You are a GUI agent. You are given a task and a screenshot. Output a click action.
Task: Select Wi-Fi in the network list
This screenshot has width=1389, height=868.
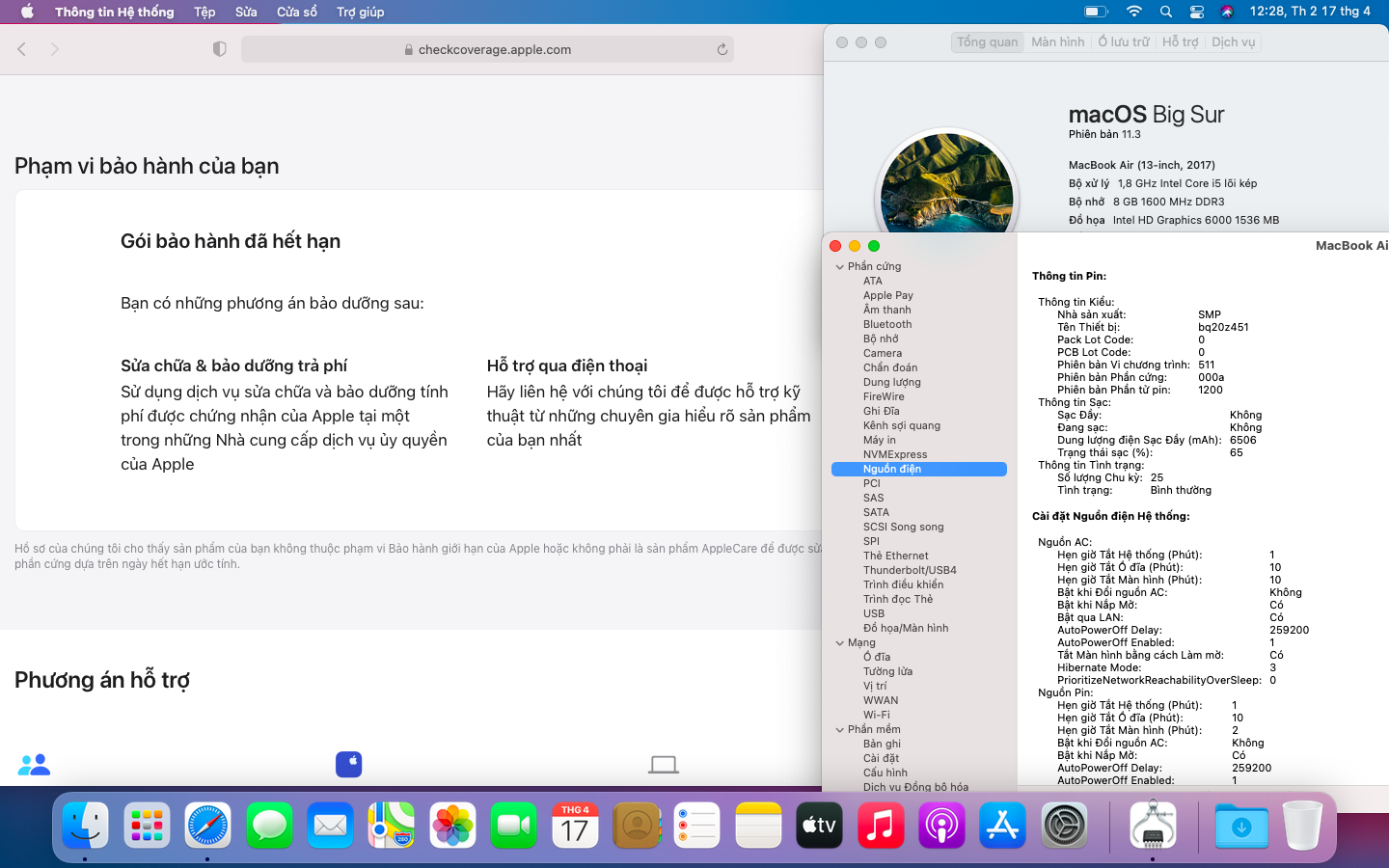876,715
